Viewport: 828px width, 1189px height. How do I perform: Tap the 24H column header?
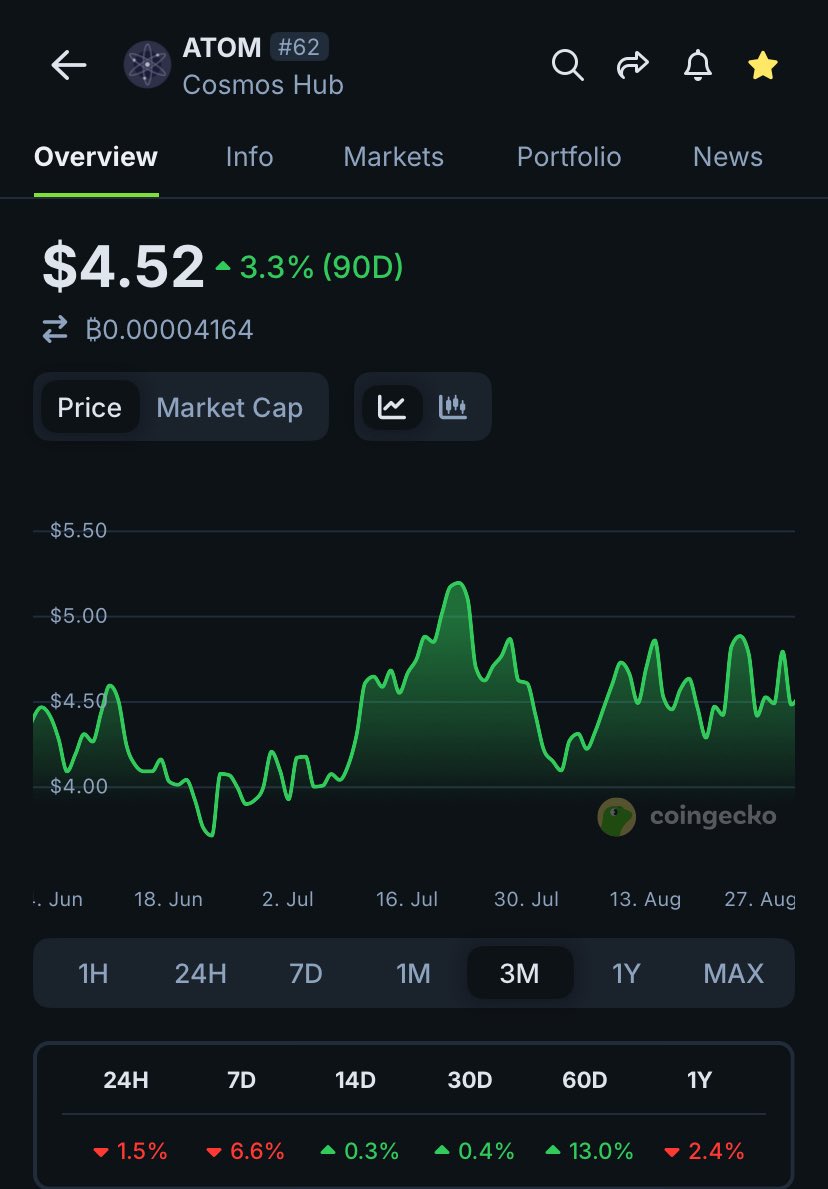tap(126, 1080)
